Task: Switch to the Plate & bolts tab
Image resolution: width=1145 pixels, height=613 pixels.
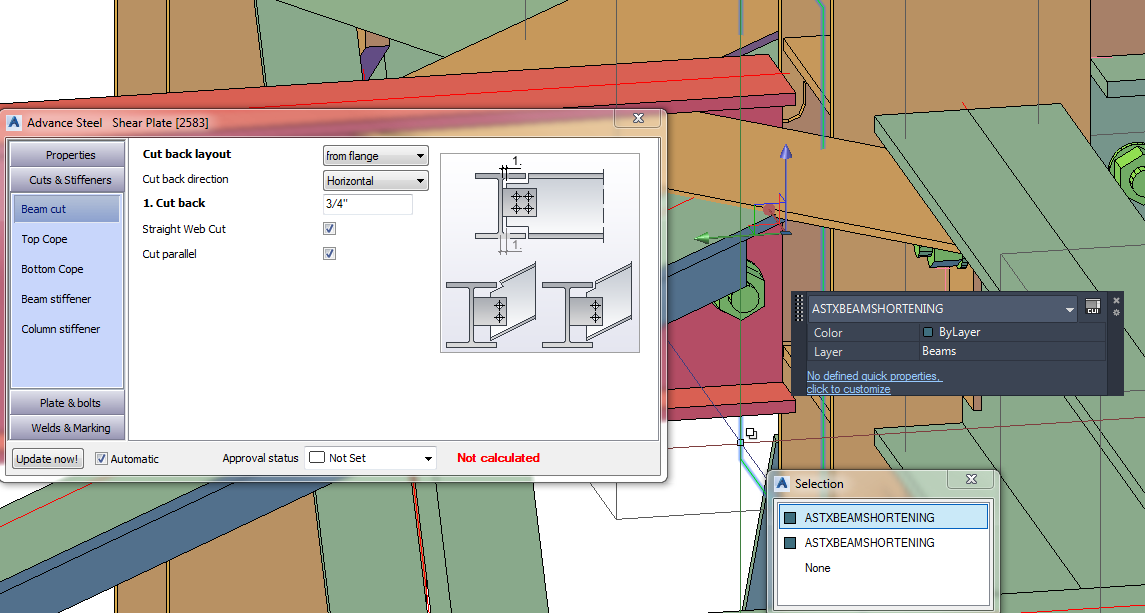Action: click(x=66, y=403)
